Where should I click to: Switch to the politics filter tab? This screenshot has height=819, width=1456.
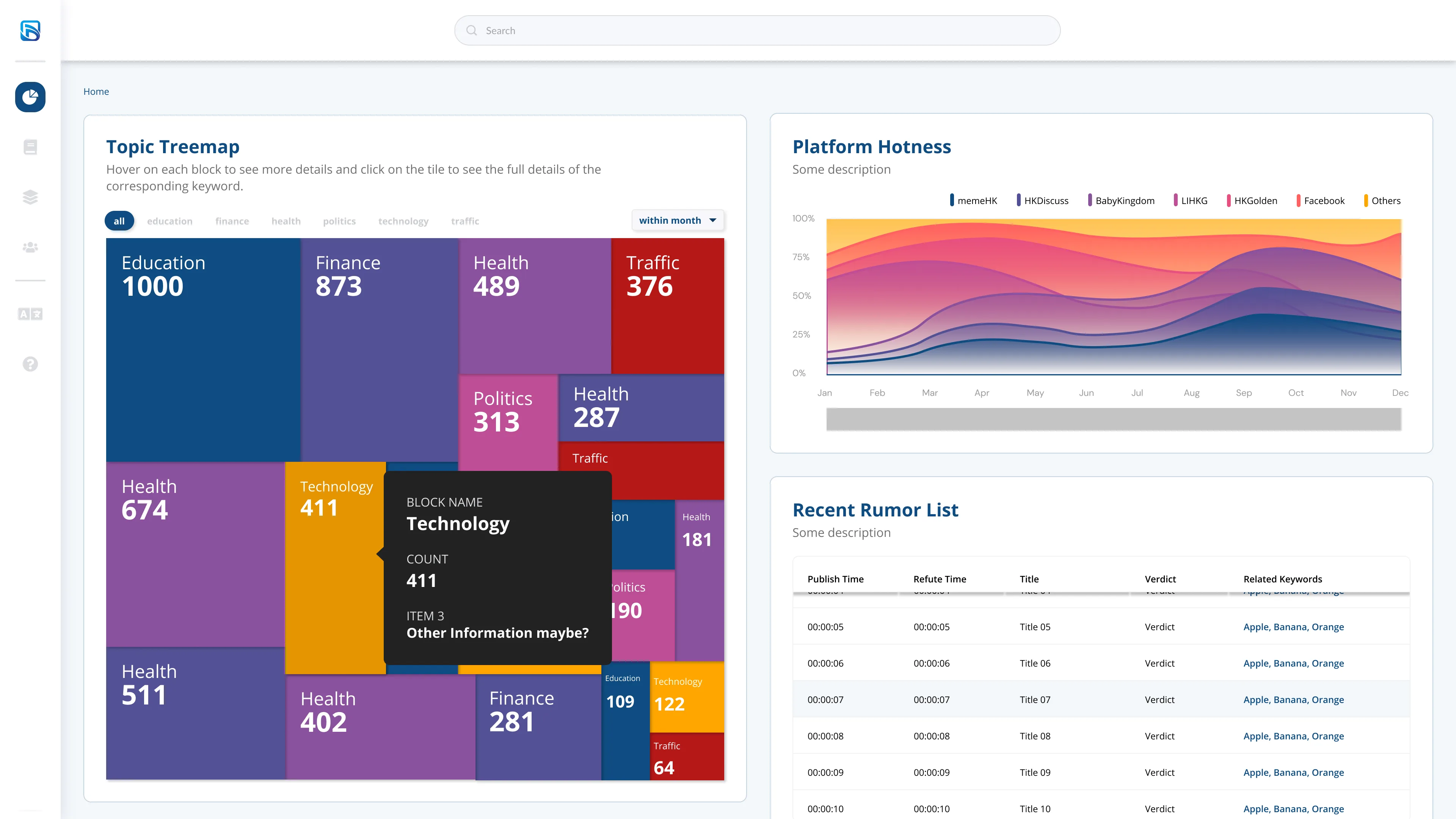click(339, 221)
